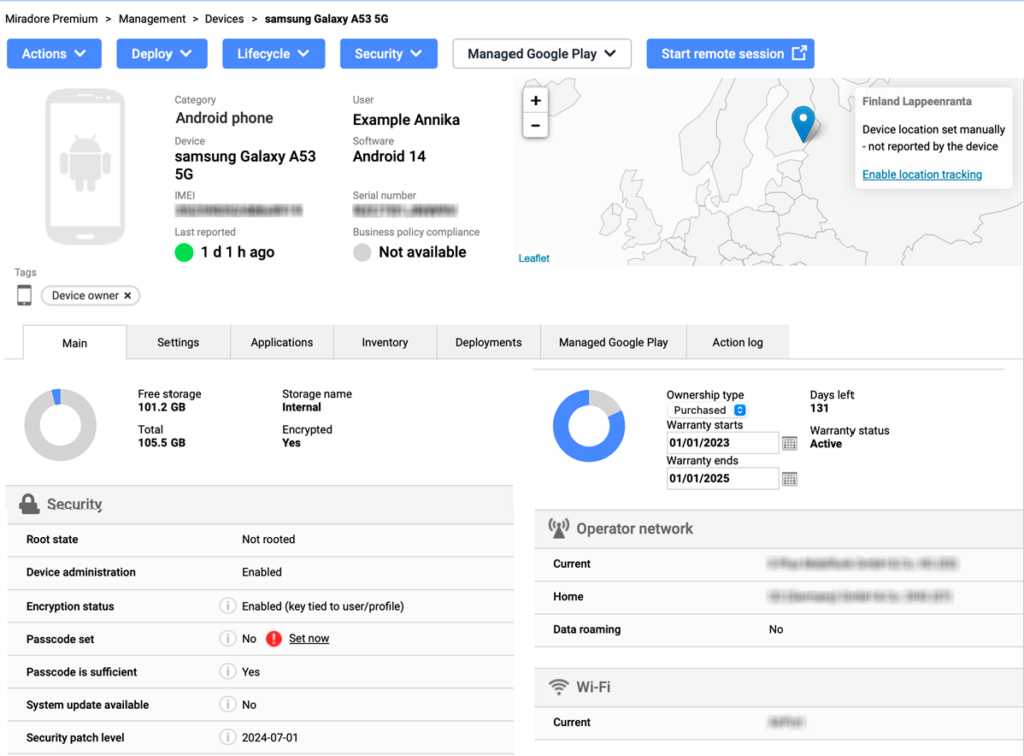Click the storage usage donut chart
This screenshot has width=1024, height=756.
pos(60,425)
